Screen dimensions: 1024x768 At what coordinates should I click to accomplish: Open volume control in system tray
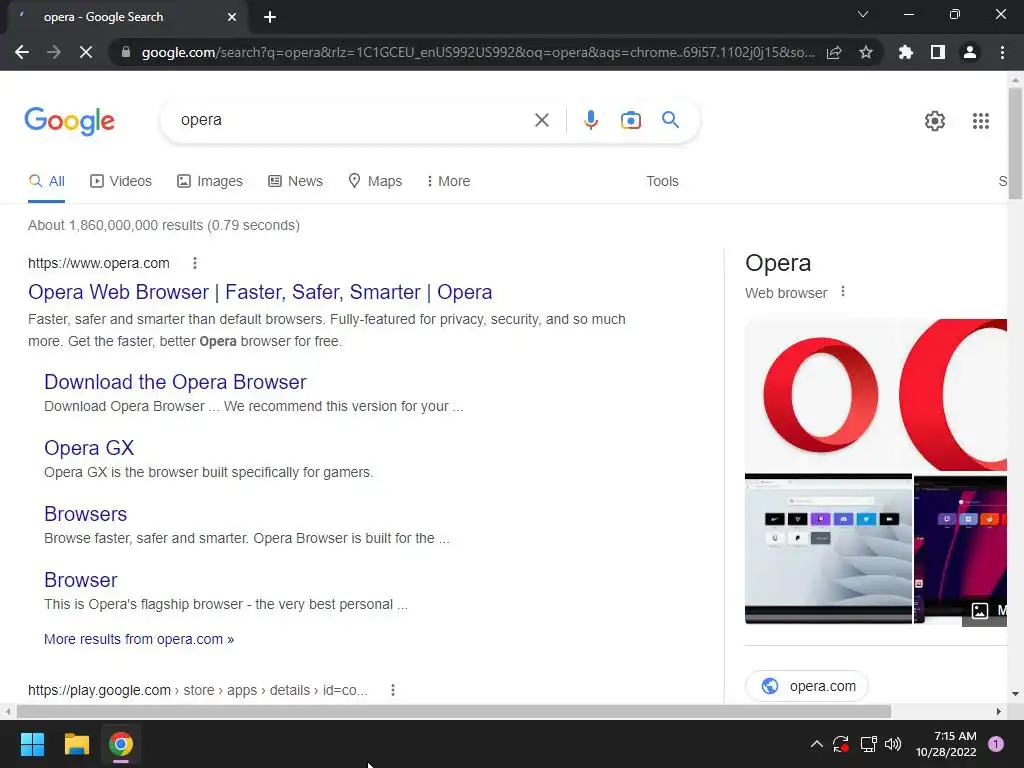point(893,744)
